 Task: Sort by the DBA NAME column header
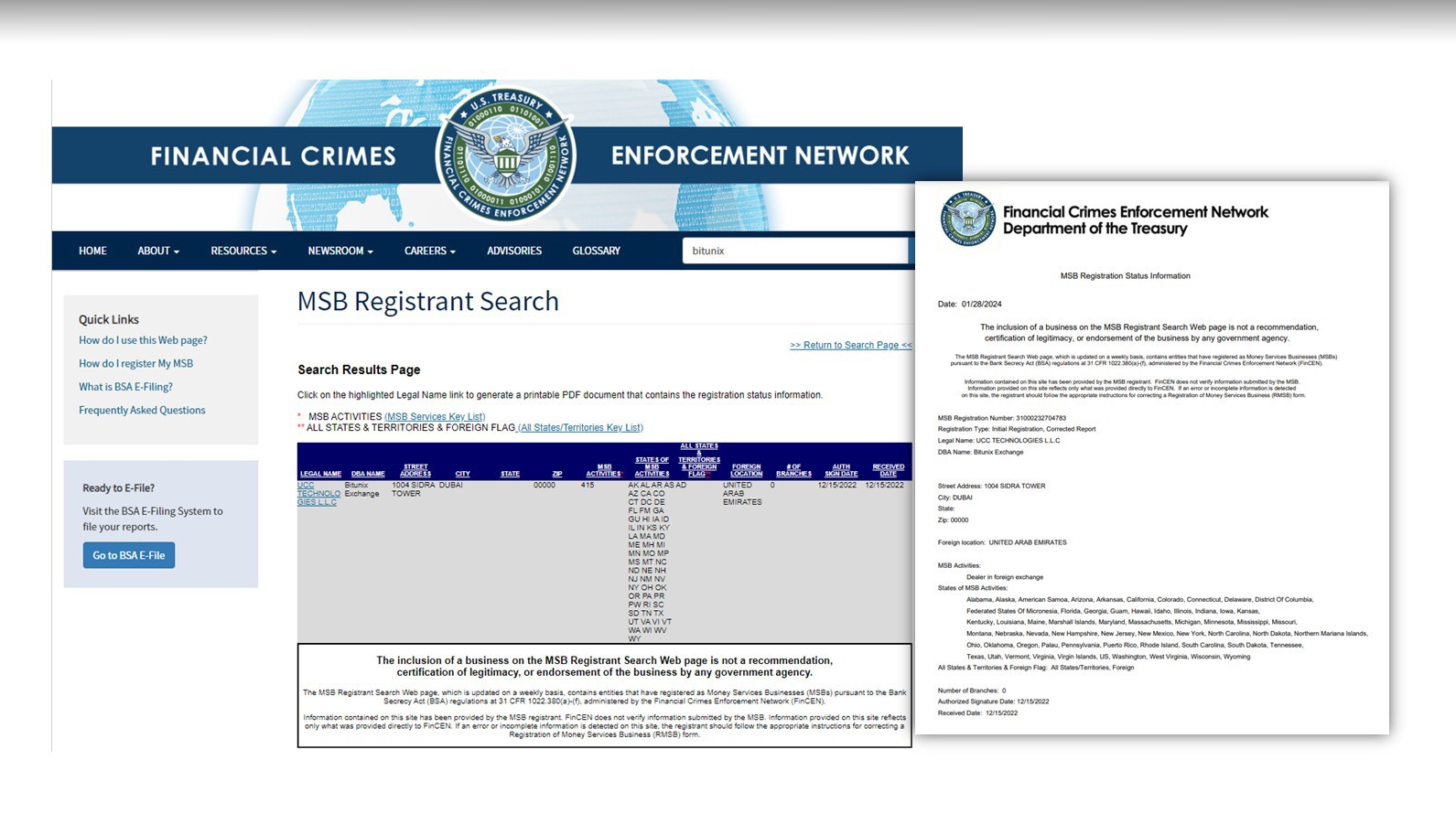pos(368,474)
